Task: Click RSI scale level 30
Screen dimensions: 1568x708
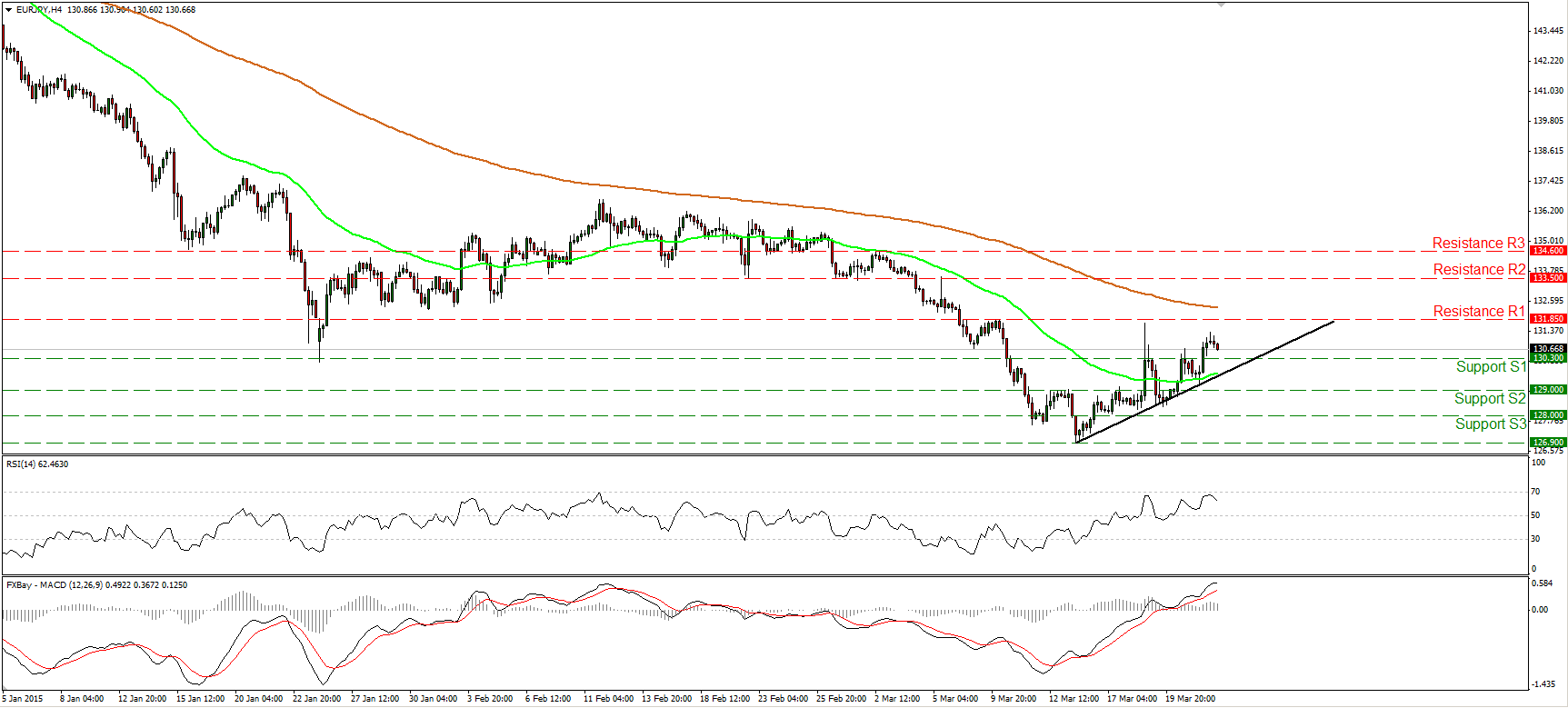Action: pos(1535,539)
